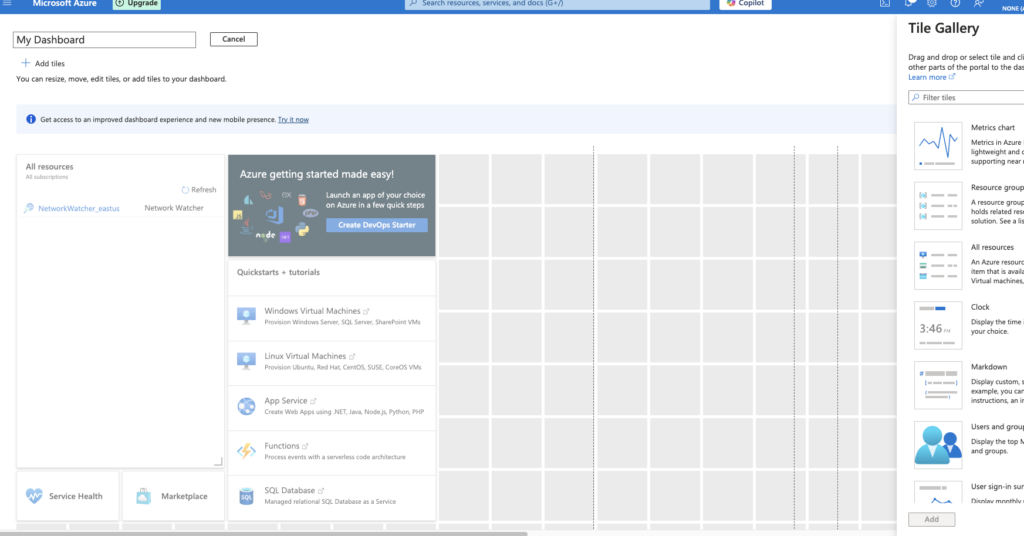Click the Upgrade button

(136, 4)
